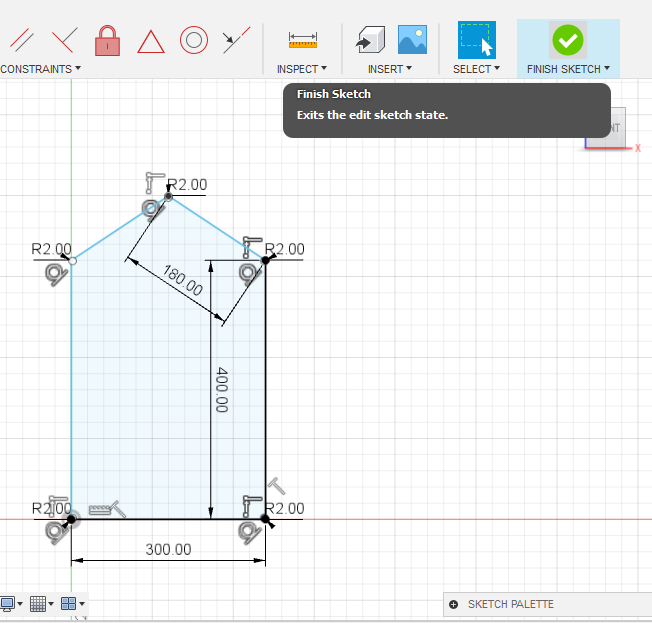
Task: Select the perpendicular glyph outside the bottom right corner
Action: [277, 486]
